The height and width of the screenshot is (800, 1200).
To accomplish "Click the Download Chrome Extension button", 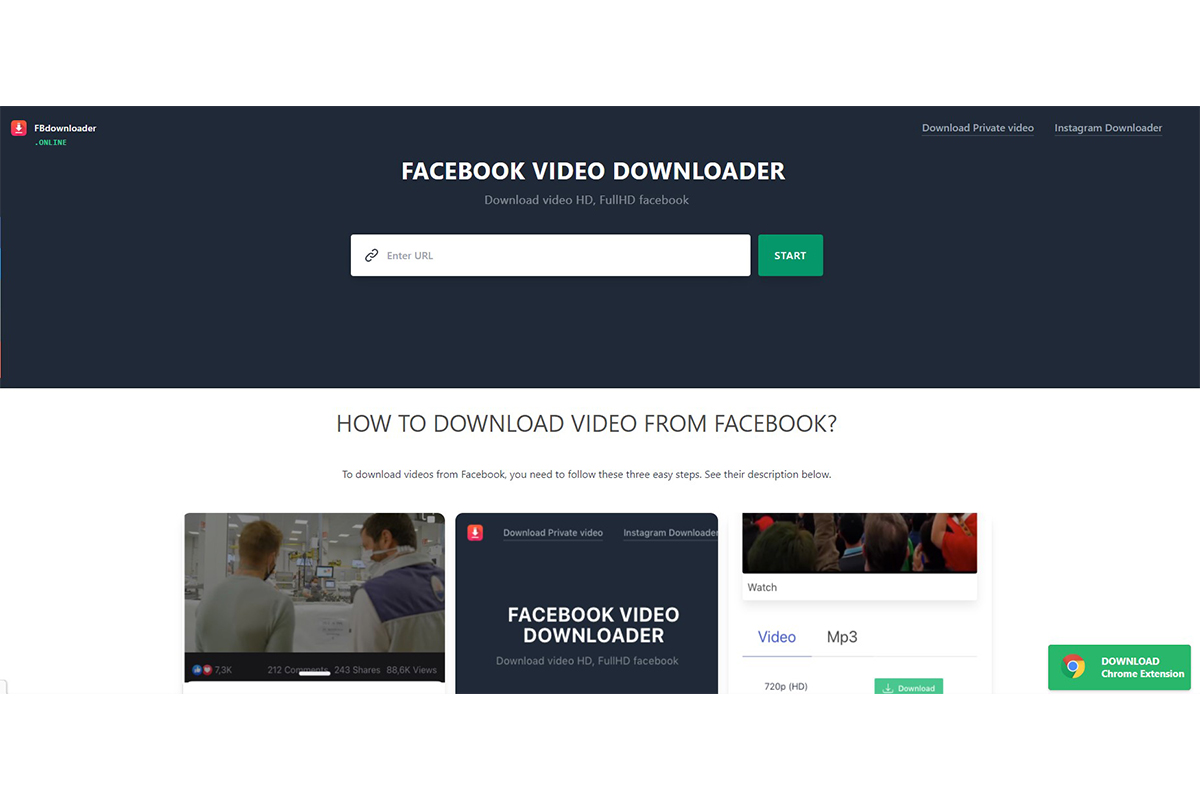I will coord(1119,667).
